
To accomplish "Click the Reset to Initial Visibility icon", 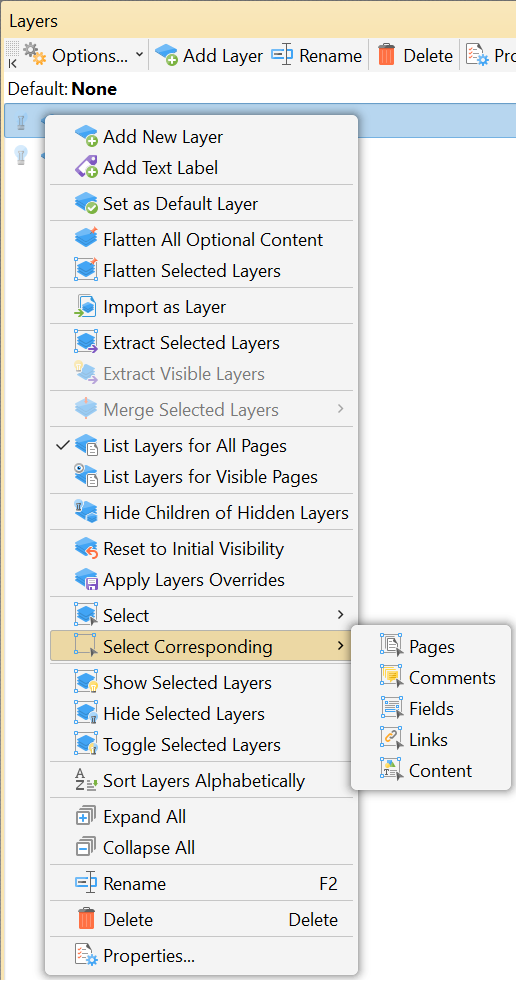I will [86, 548].
